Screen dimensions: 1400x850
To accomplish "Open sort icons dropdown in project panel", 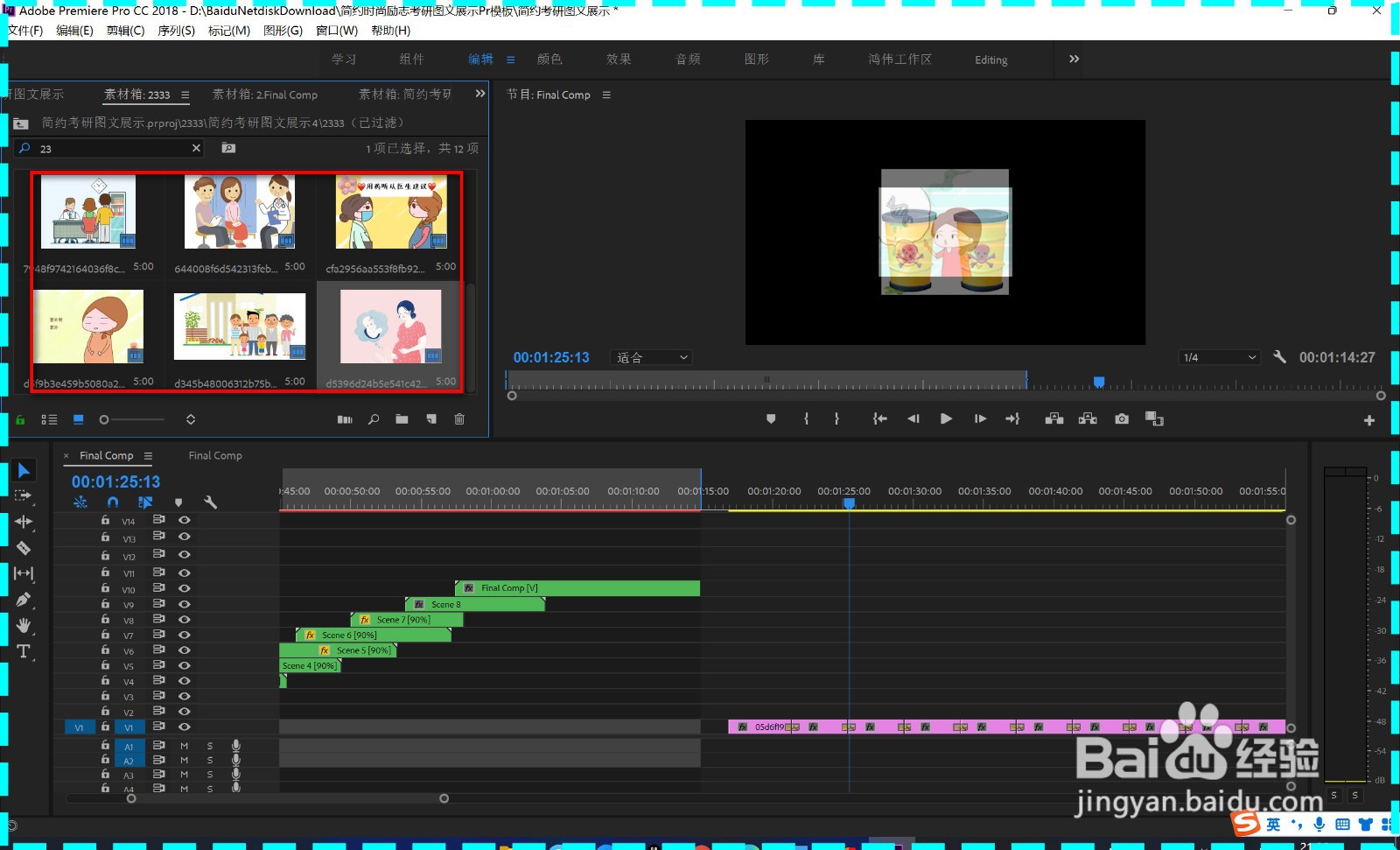I will (191, 420).
